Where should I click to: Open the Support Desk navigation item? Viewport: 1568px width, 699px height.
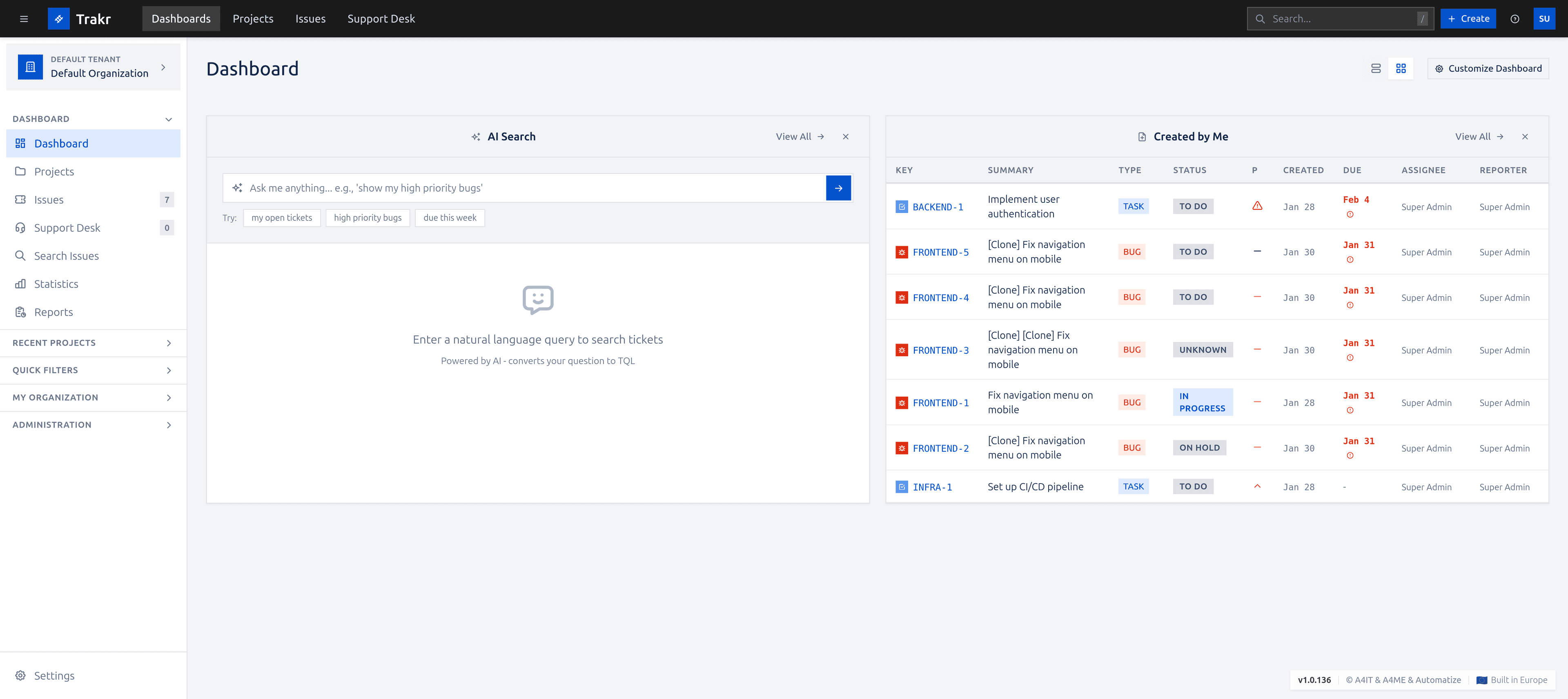point(381,18)
